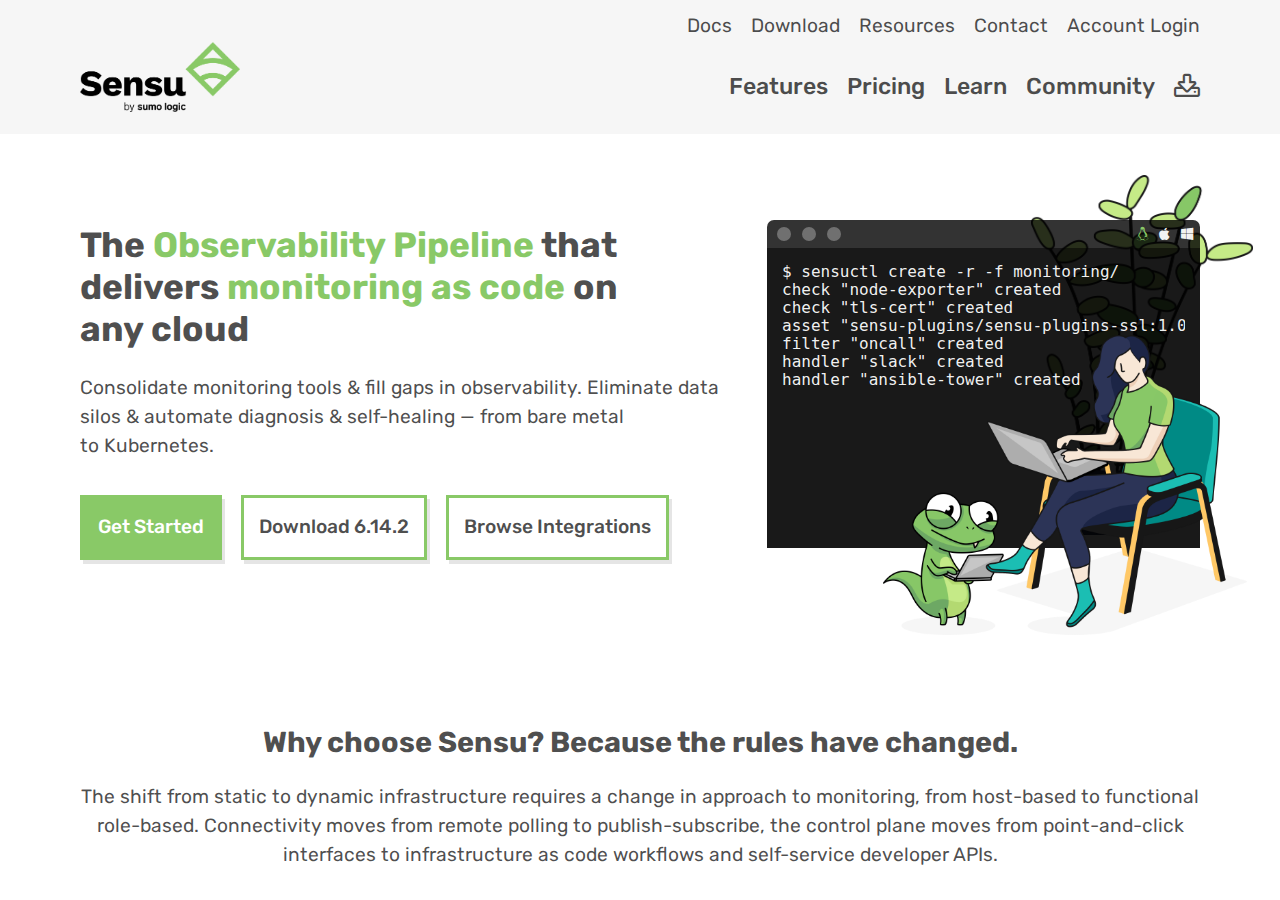Click the download tray icon in navigation
This screenshot has width=1280, height=900.
point(1187,86)
